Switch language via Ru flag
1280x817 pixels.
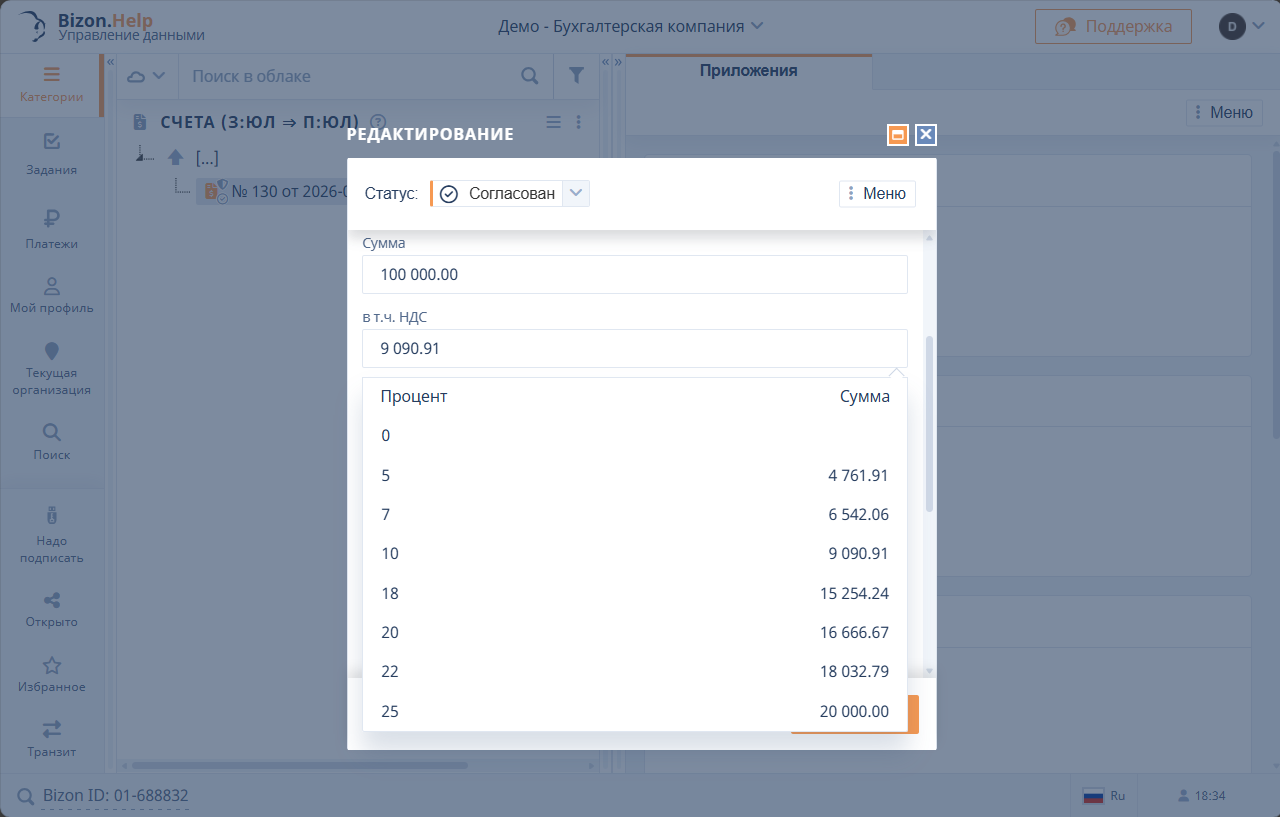(x=1104, y=796)
